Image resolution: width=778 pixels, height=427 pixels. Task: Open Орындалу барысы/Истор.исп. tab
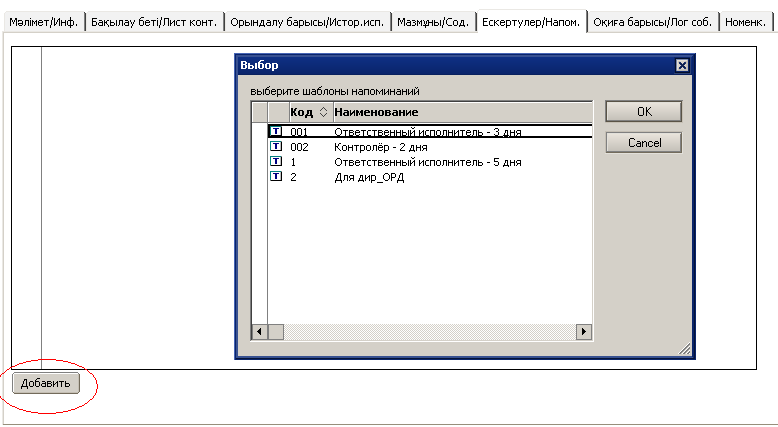(x=307, y=22)
